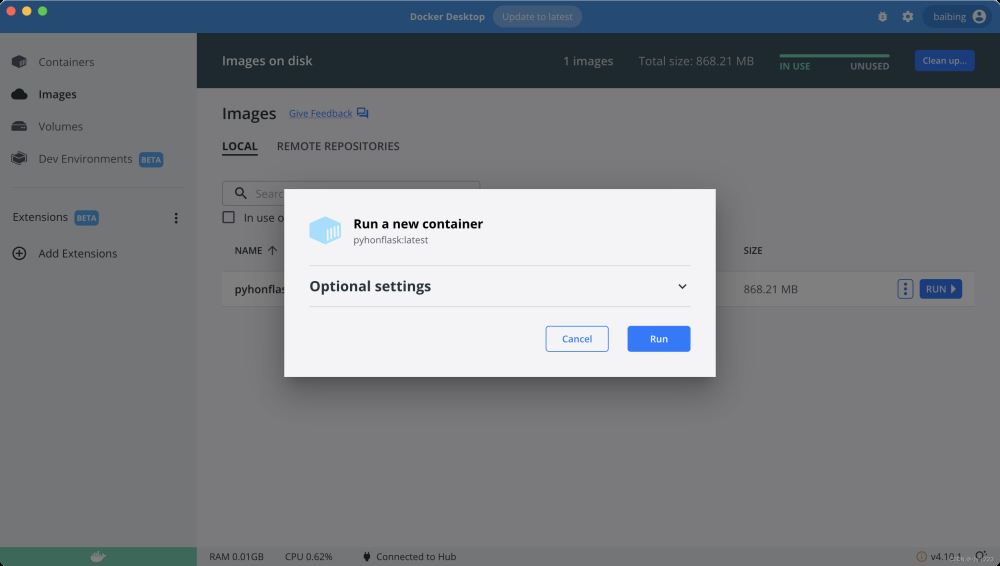Image resolution: width=1000 pixels, height=566 pixels.
Task: Open the Volumes drive icon
Action: 19,126
